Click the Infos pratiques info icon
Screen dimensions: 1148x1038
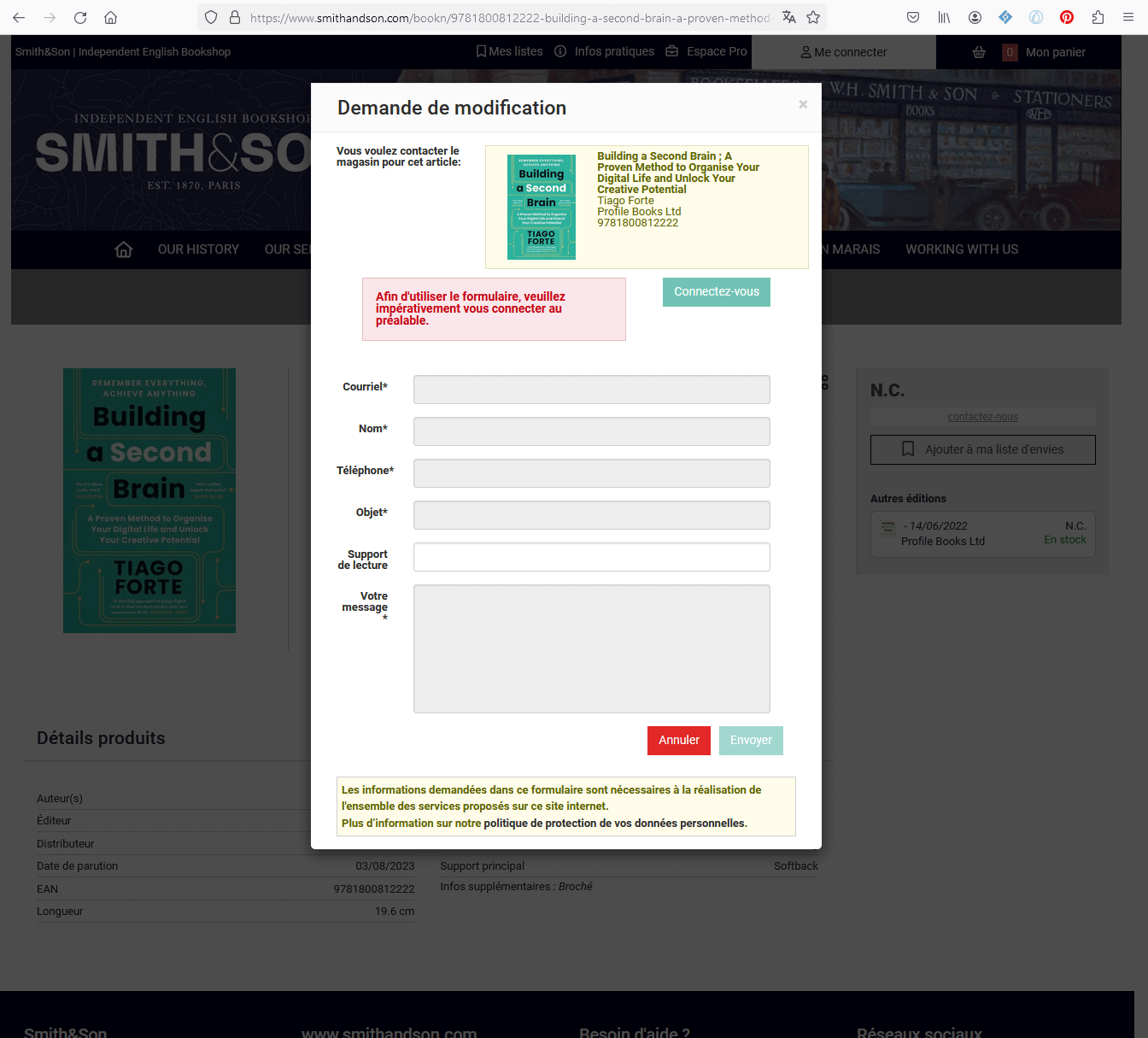coord(559,51)
